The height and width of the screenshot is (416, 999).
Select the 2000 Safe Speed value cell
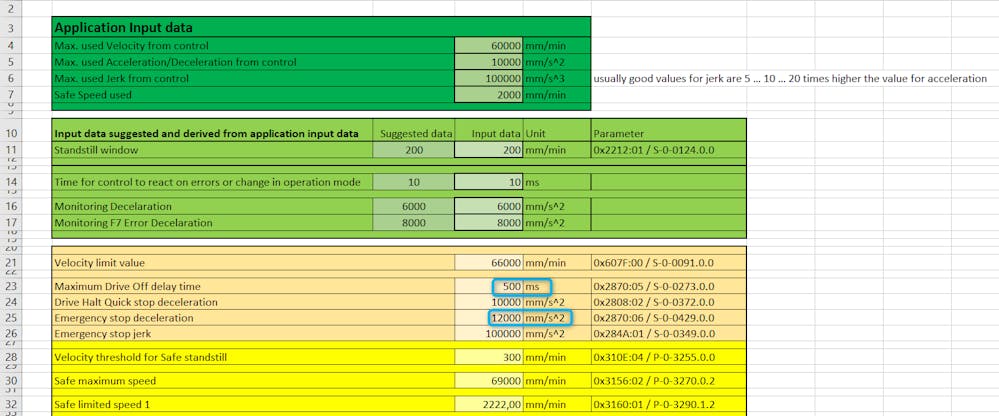coord(489,95)
